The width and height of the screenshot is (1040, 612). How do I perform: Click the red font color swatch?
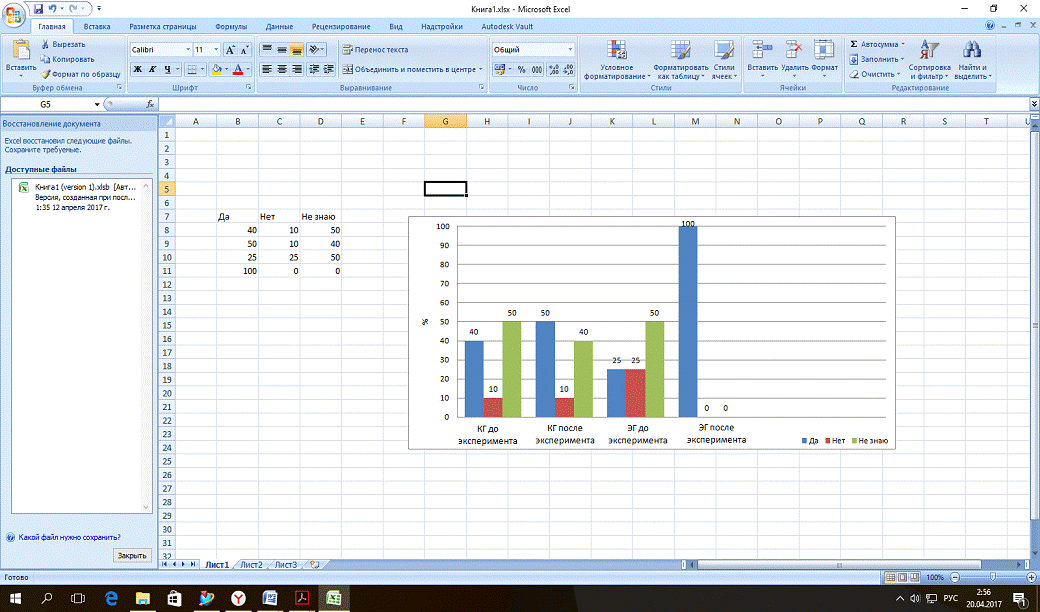pos(237,70)
